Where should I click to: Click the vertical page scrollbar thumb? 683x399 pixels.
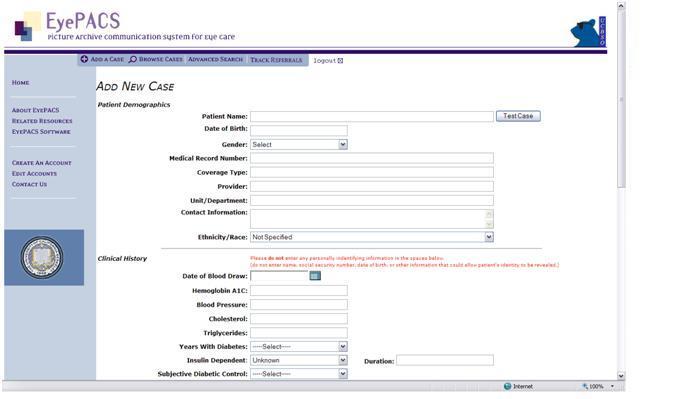click(621, 99)
